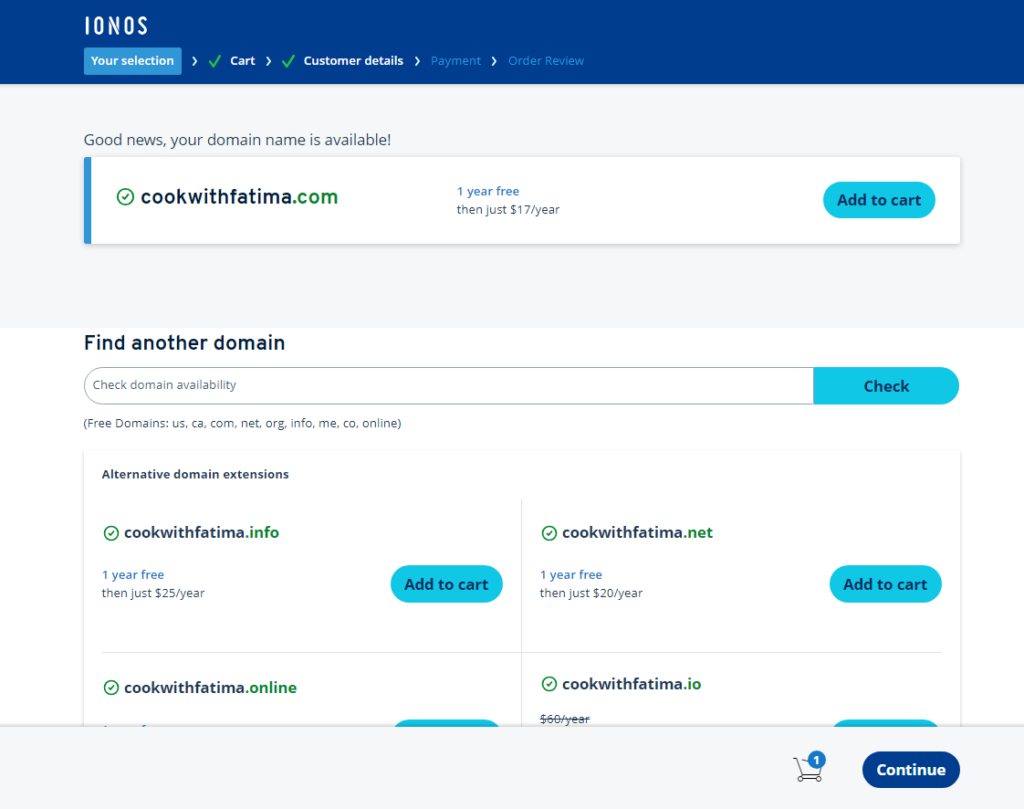Open the Customer details step

(353, 61)
